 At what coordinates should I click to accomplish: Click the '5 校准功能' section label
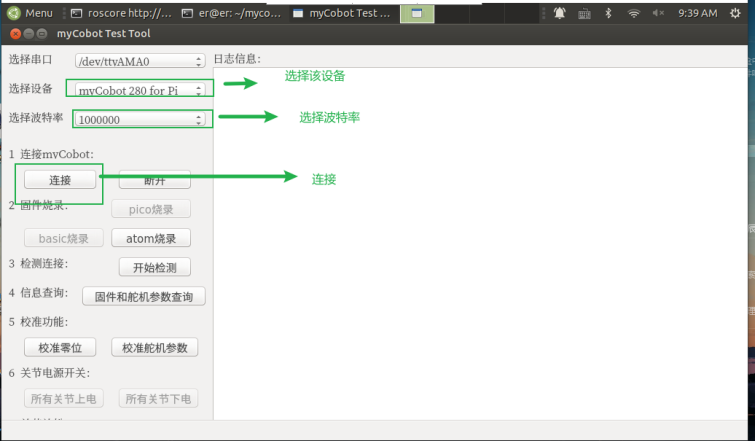39,322
